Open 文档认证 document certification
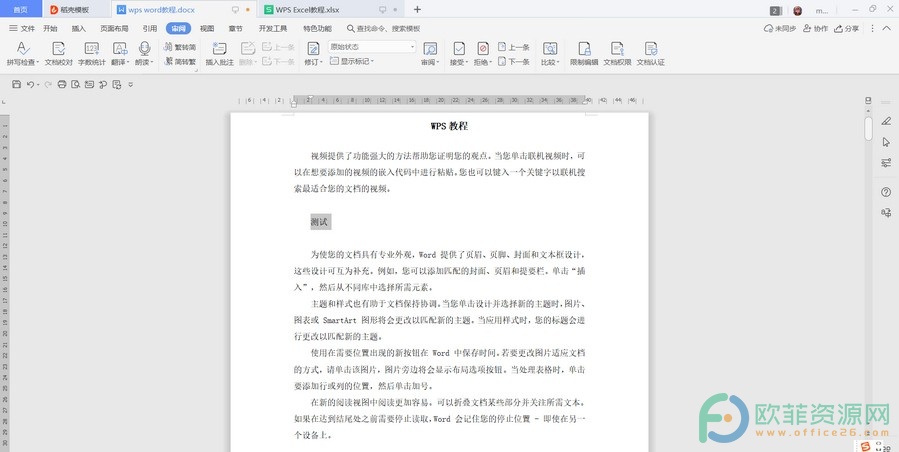 coord(651,54)
